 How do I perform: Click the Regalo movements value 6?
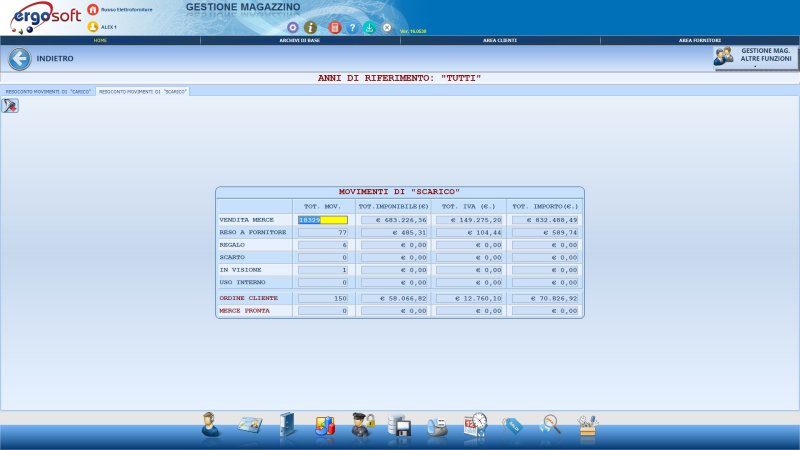pyautogui.click(x=323, y=245)
